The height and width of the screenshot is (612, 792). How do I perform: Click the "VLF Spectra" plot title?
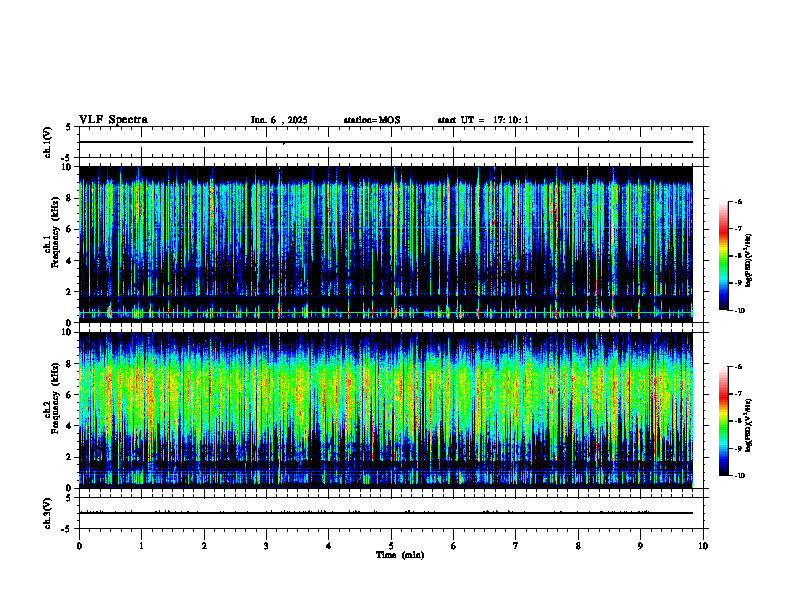coord(113,120)
